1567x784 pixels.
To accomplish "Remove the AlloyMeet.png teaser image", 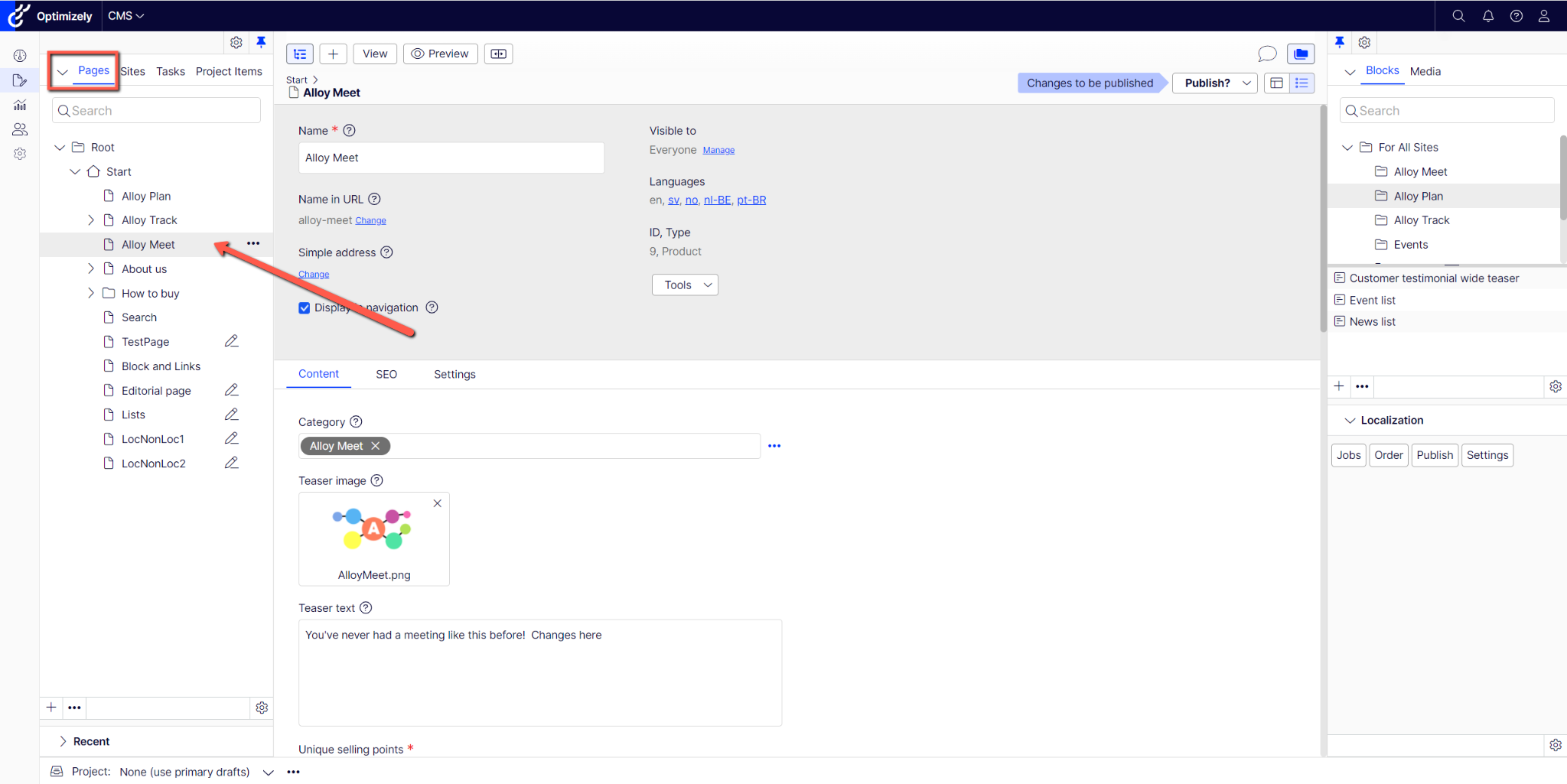I will pyautogui.click(x=438, y=503).
